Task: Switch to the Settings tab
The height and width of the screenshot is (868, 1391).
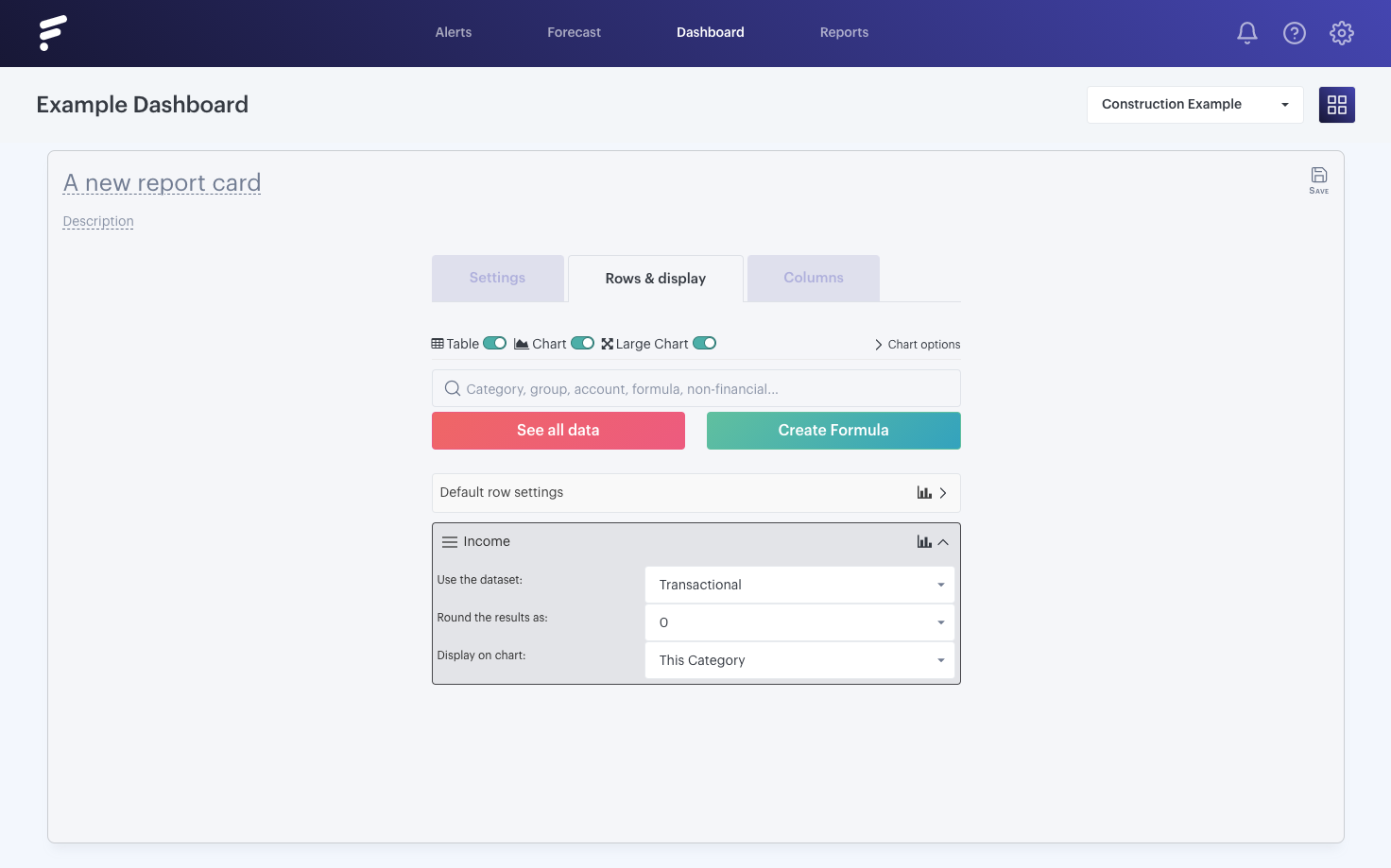Action: click(498, 278)
